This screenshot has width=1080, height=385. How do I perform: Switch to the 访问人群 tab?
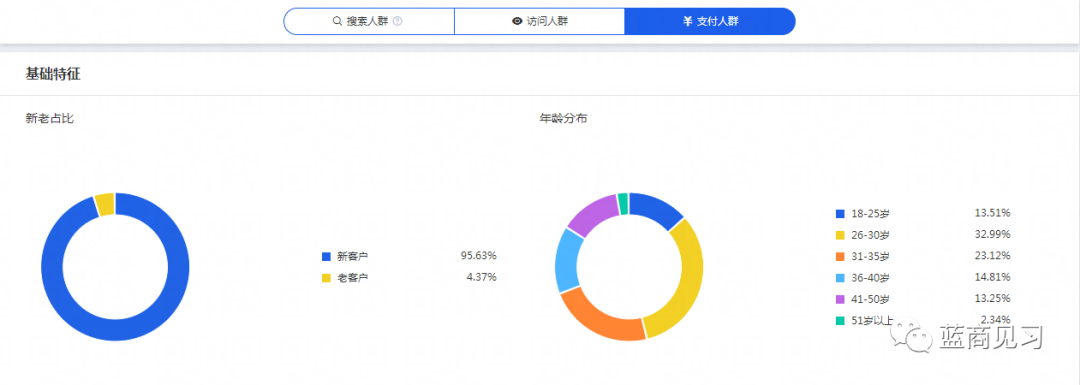(539, 21)
